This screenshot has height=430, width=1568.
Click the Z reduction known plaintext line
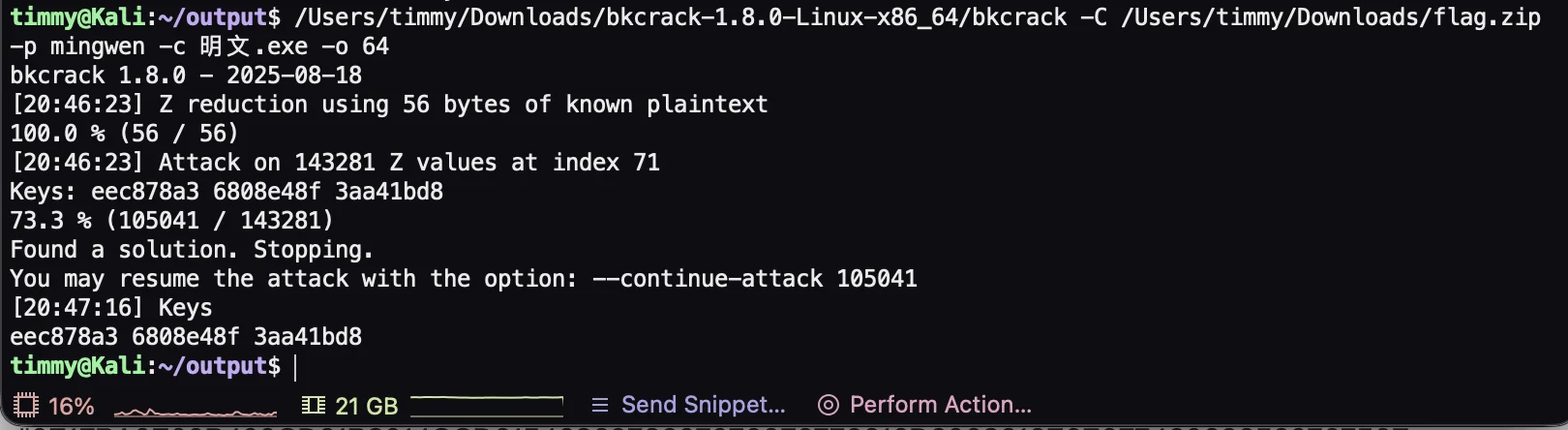389,105
